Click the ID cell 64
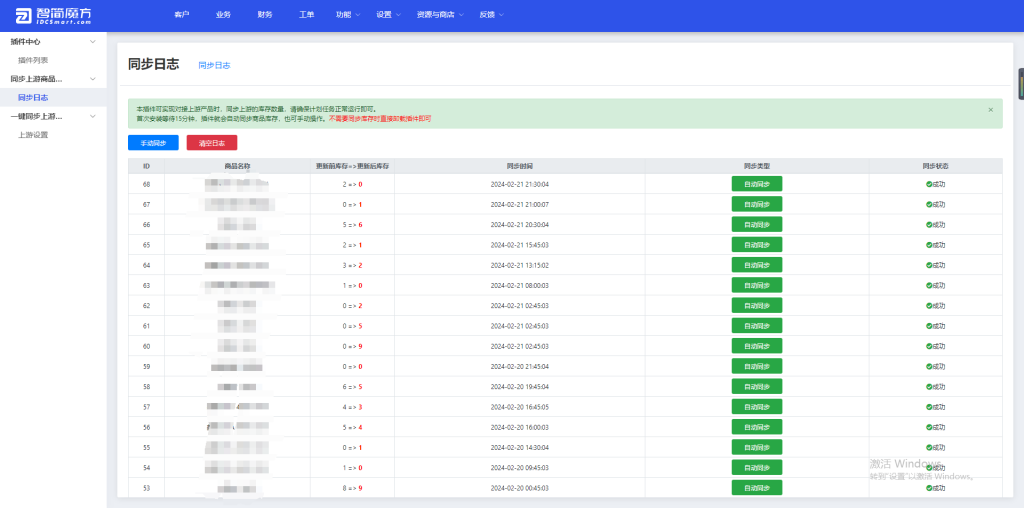Image resolution: width=1024 pixels, height=508 pixels. click(146, 265)
